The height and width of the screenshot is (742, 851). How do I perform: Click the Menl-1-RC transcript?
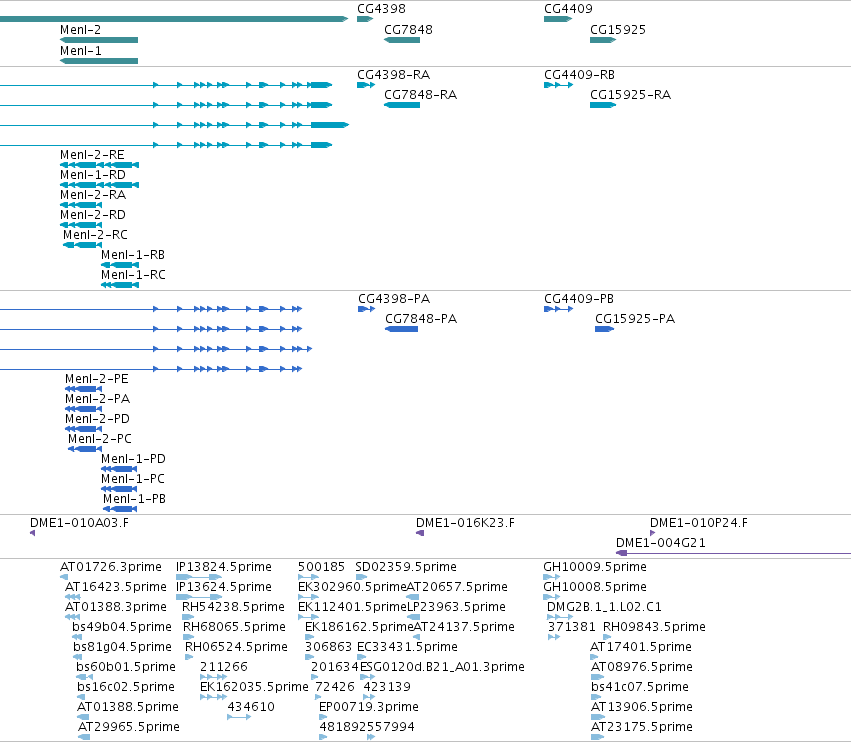coord(120,285)
